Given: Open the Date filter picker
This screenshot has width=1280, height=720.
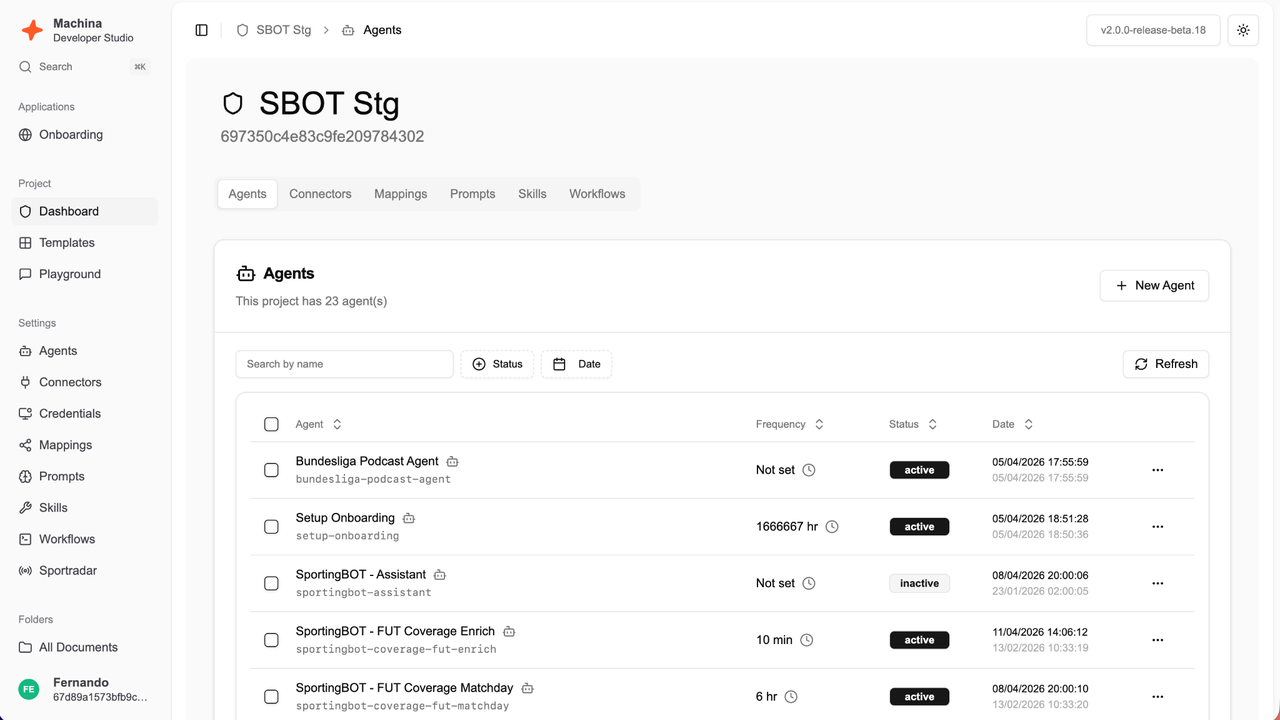Looking at the screenshot, I should tap(577, 364).
